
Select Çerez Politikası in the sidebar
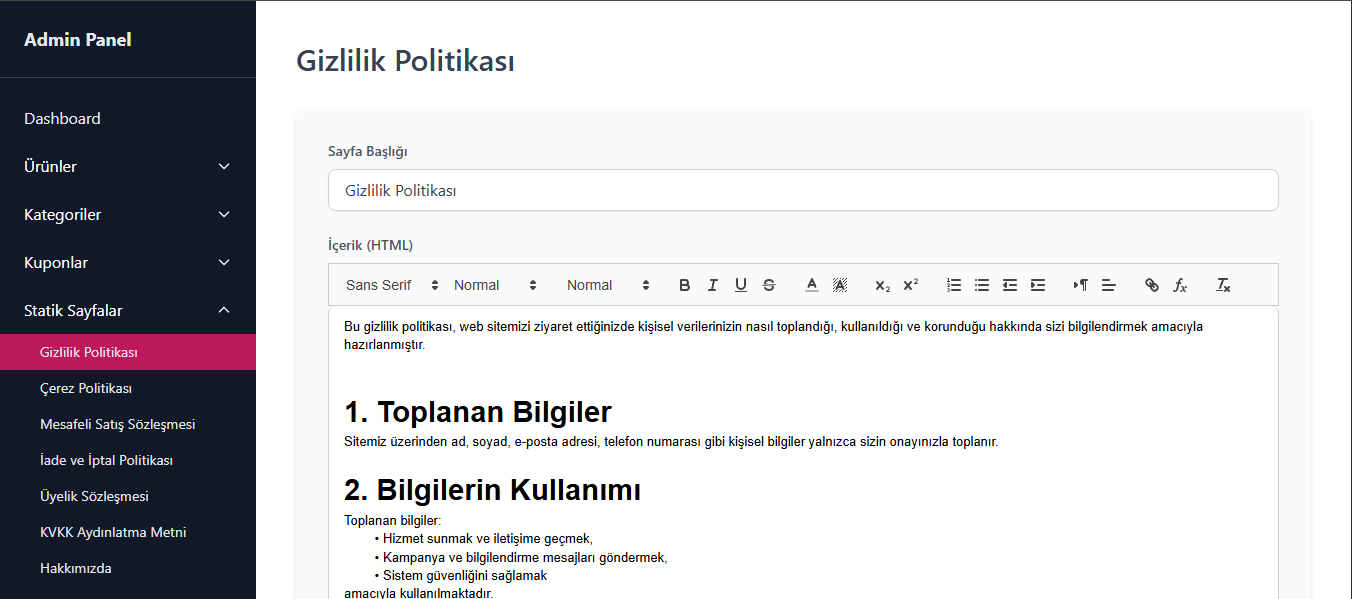pyautogui.click(x=87, y=387)
